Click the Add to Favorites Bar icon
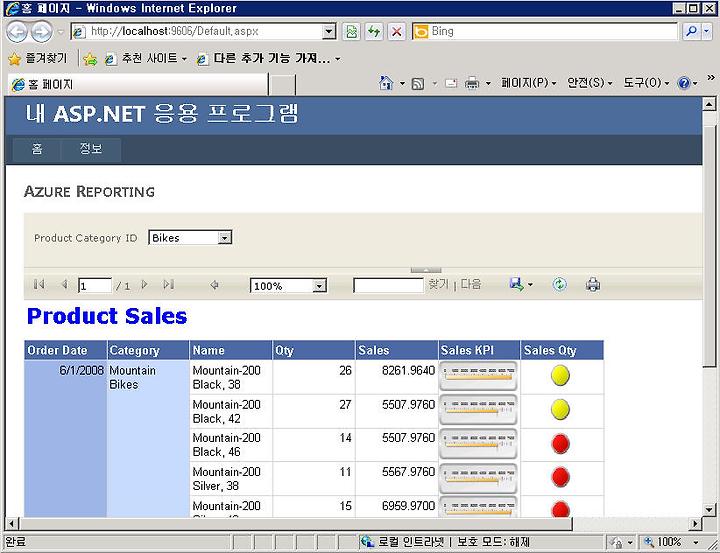 90,59
